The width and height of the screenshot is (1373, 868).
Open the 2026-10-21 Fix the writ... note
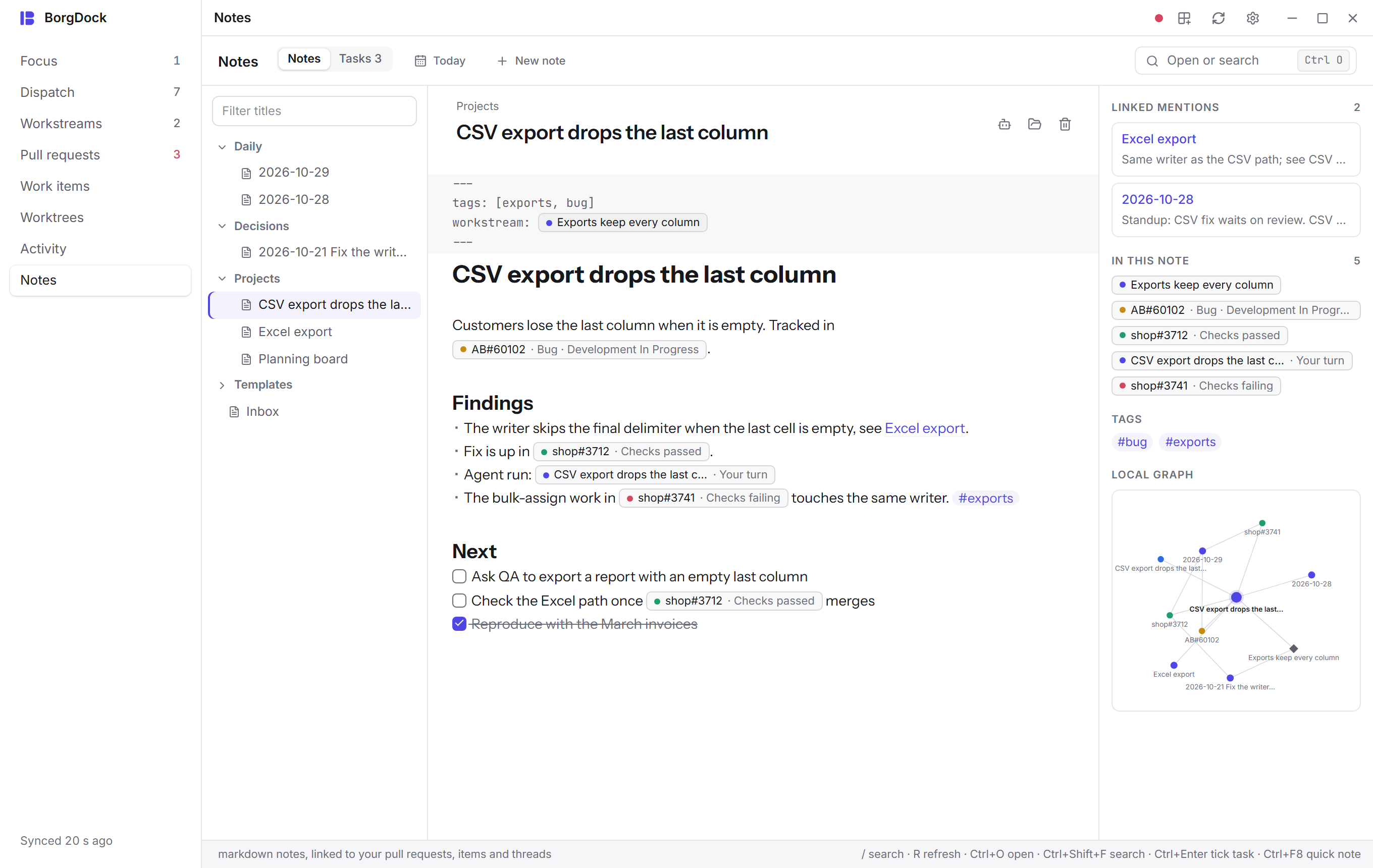[315, 252]
